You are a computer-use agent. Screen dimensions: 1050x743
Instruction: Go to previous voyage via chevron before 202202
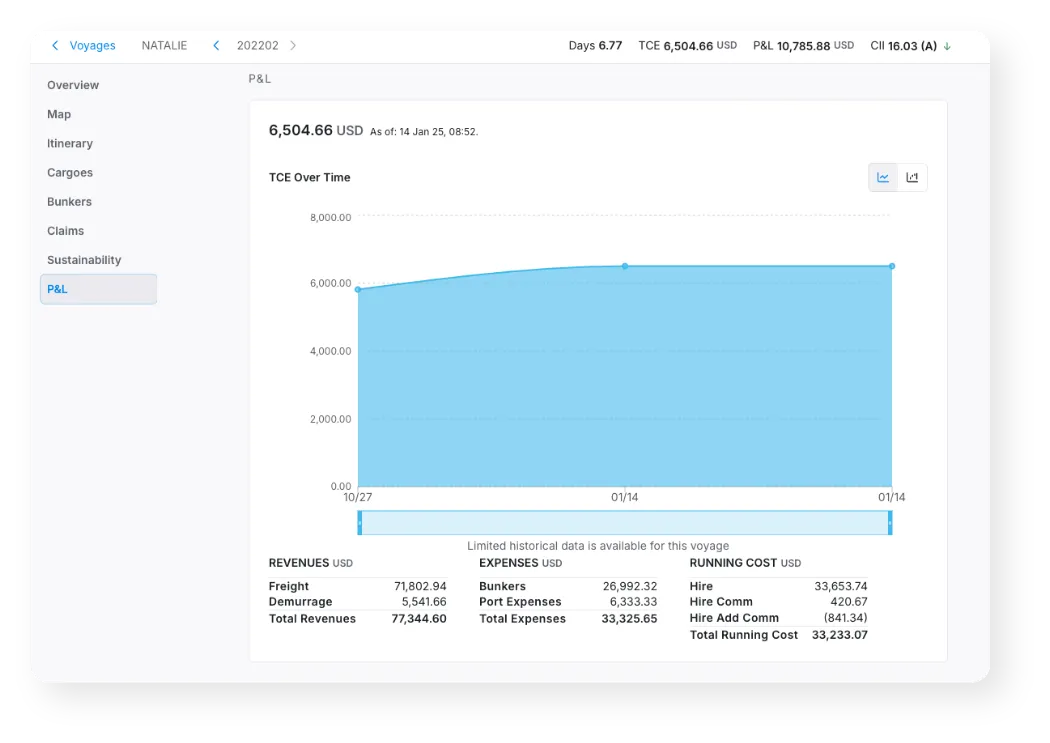click(x=216, y=45)
